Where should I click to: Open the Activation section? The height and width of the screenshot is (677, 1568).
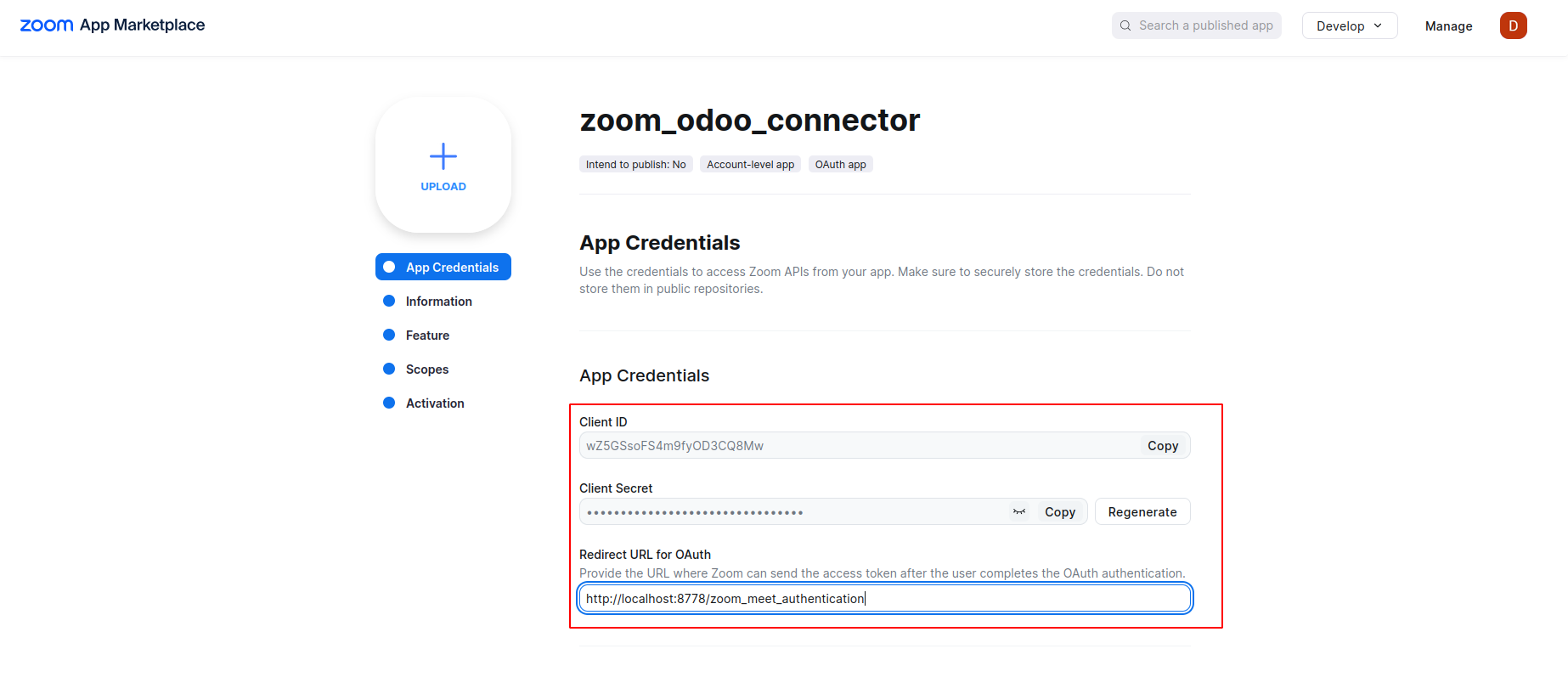coord(435,403)
